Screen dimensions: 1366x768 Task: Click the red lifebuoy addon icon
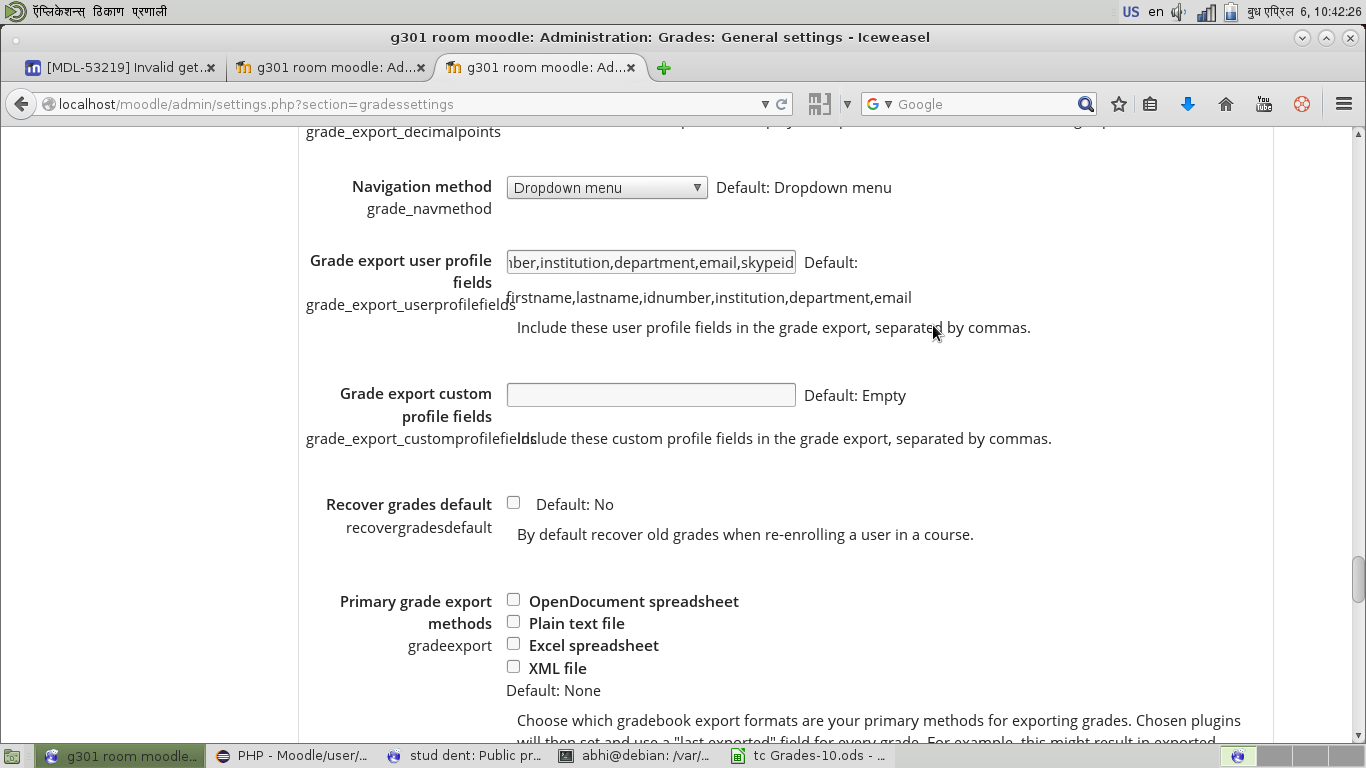1302,104
